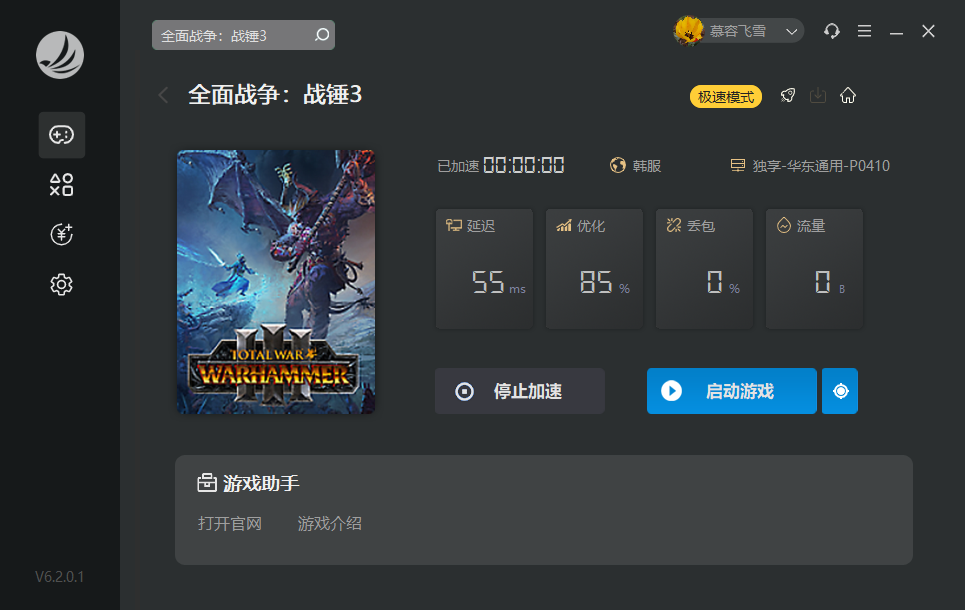The height and width of the screenshot is (610, 965).
Task: Click the rocket boost icon
Action: tap(788, 96)
